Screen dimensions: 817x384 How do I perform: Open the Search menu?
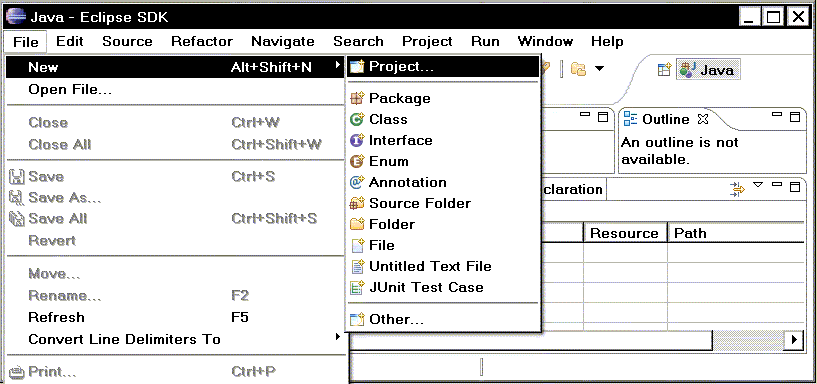(358, 42)
